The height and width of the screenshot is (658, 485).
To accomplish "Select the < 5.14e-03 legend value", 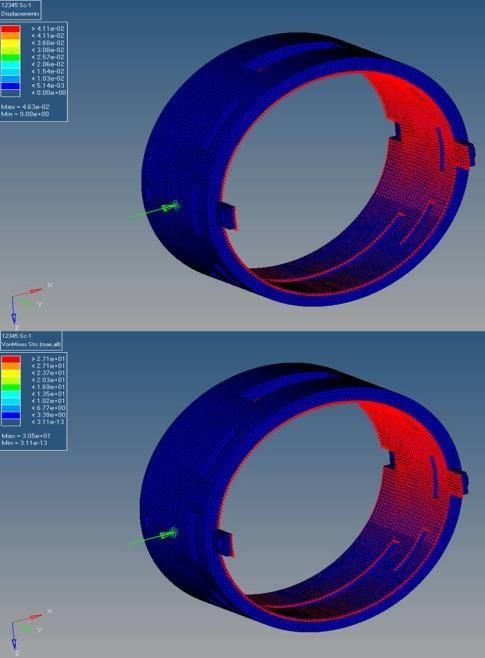I will pyautogui.click(x=48, y=86).
